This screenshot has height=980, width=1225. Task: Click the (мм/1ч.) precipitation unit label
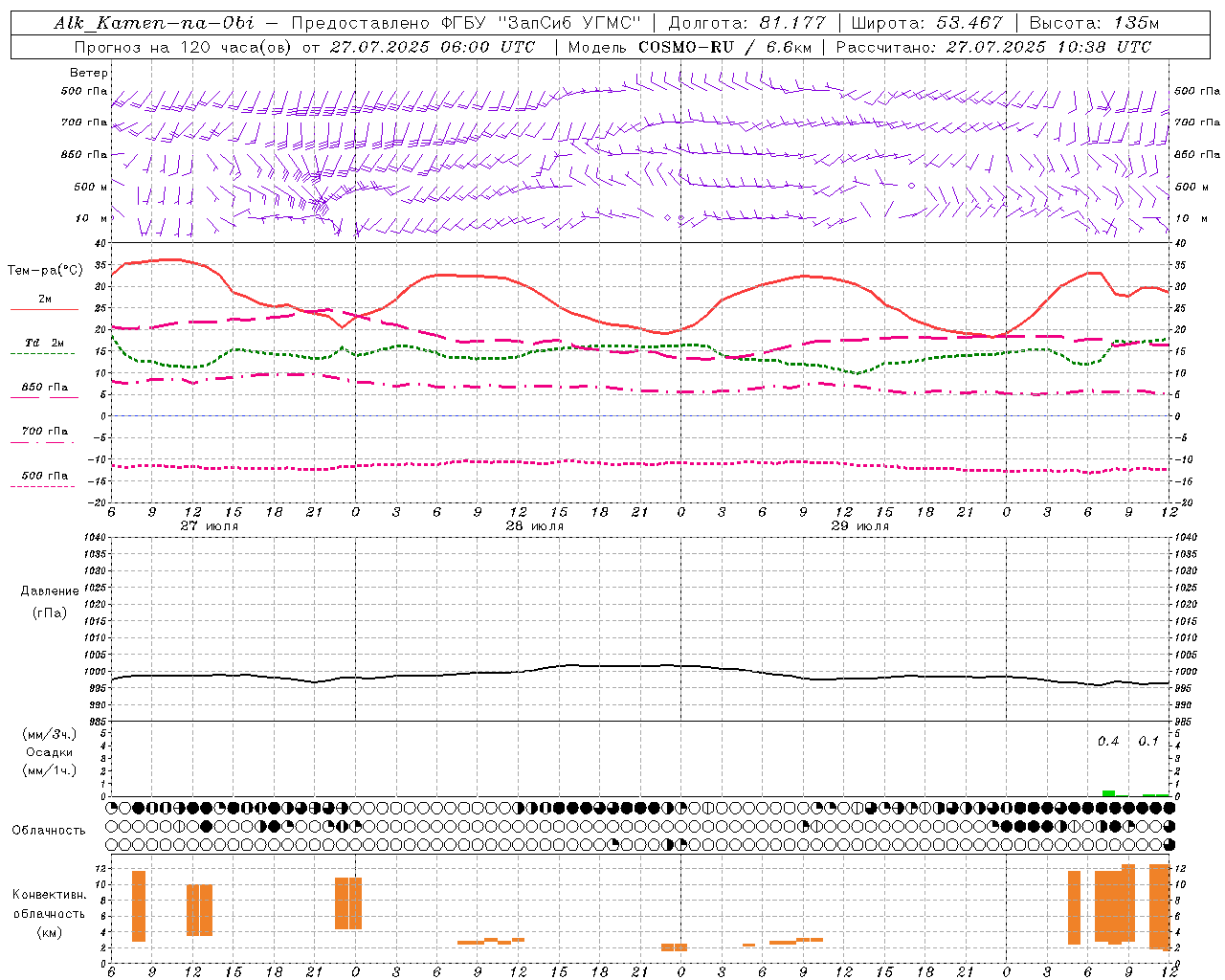pyautogui.click(x=50, y=770)
